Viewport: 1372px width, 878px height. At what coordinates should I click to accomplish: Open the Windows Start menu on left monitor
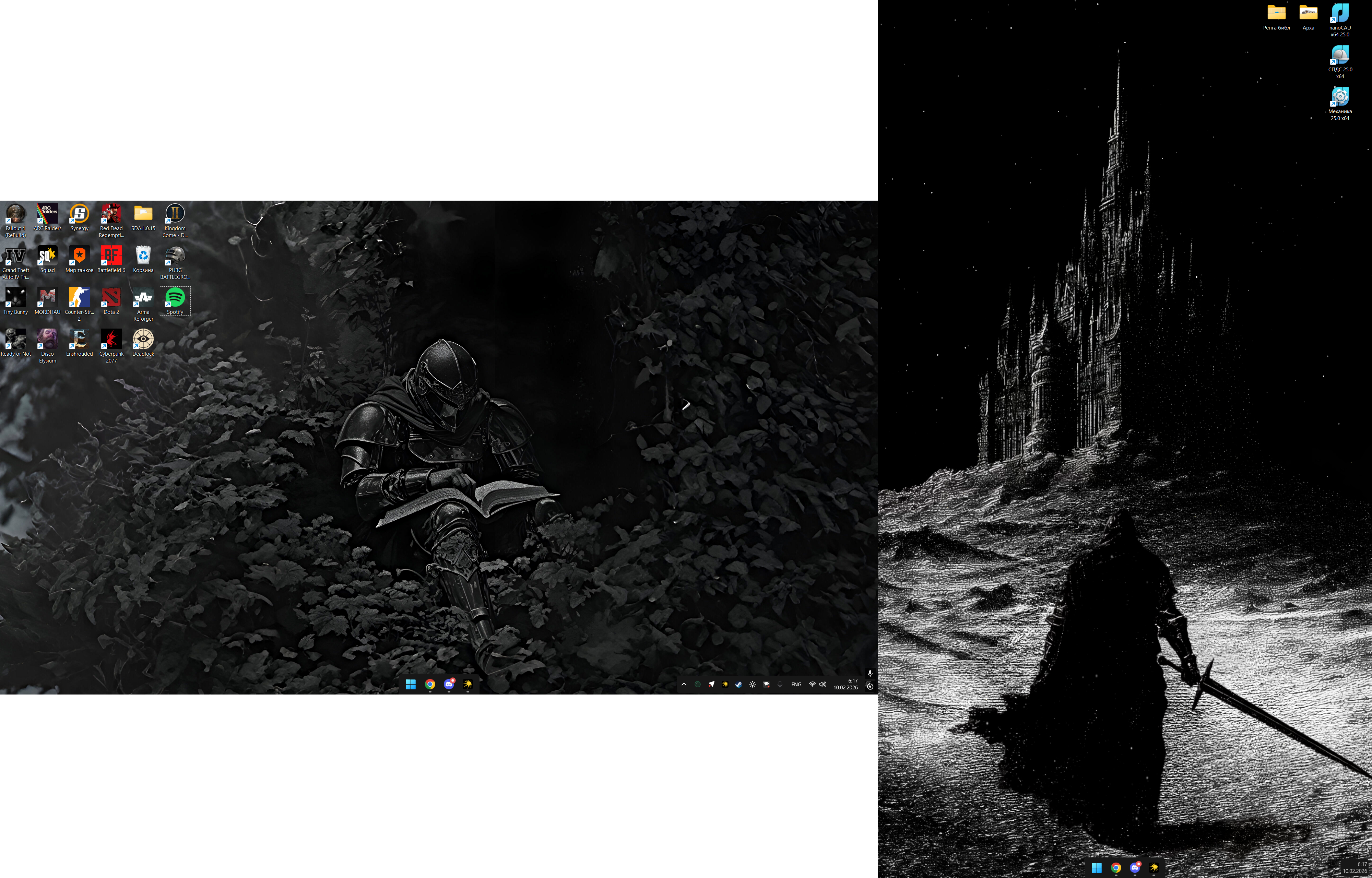click(x=411, y=684)
